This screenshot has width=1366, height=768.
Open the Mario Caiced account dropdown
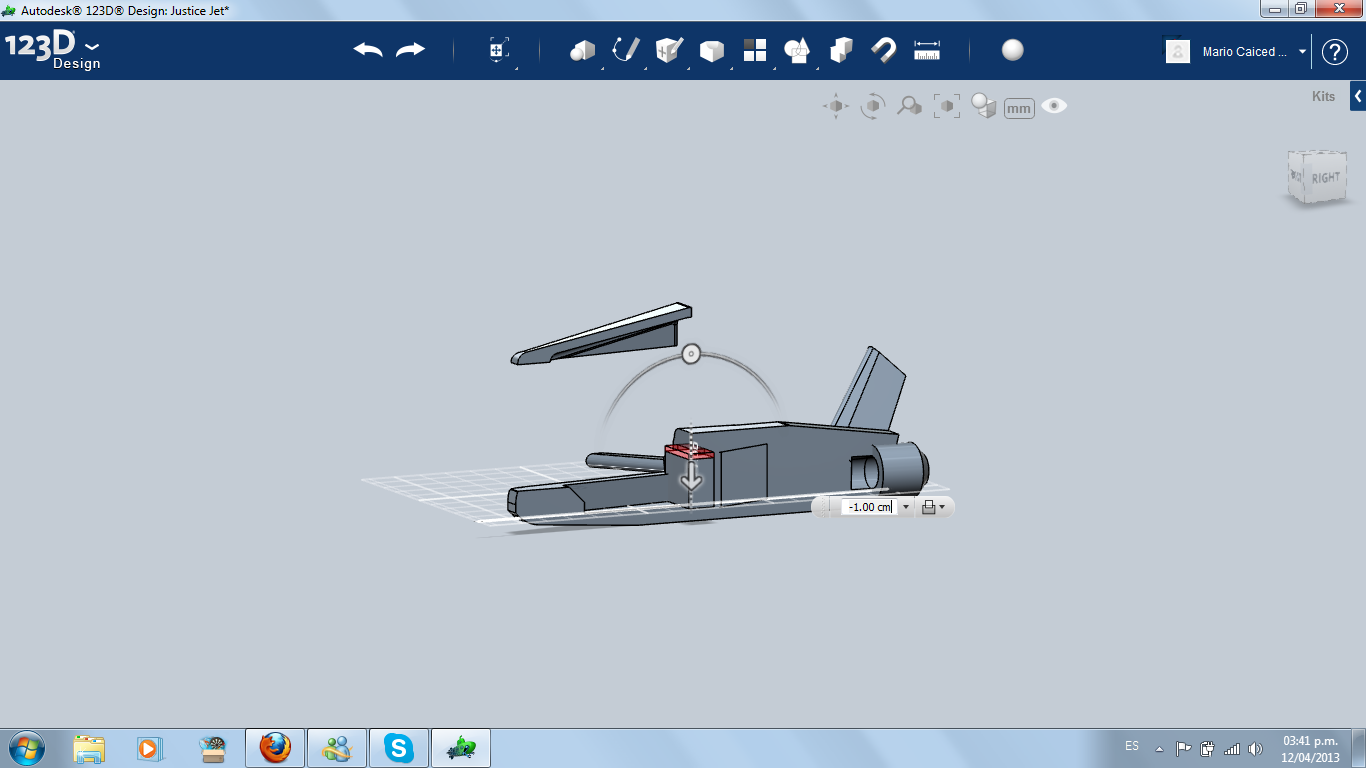point(1254,52)
